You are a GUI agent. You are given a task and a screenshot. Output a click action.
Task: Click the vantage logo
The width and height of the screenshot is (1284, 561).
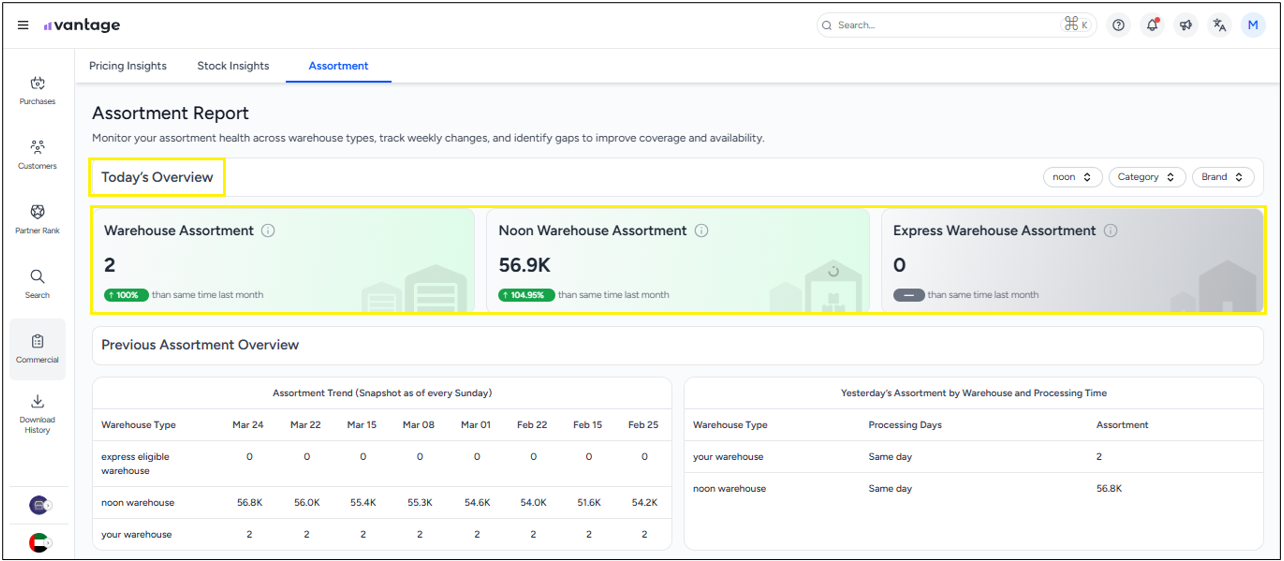point(82,25)
